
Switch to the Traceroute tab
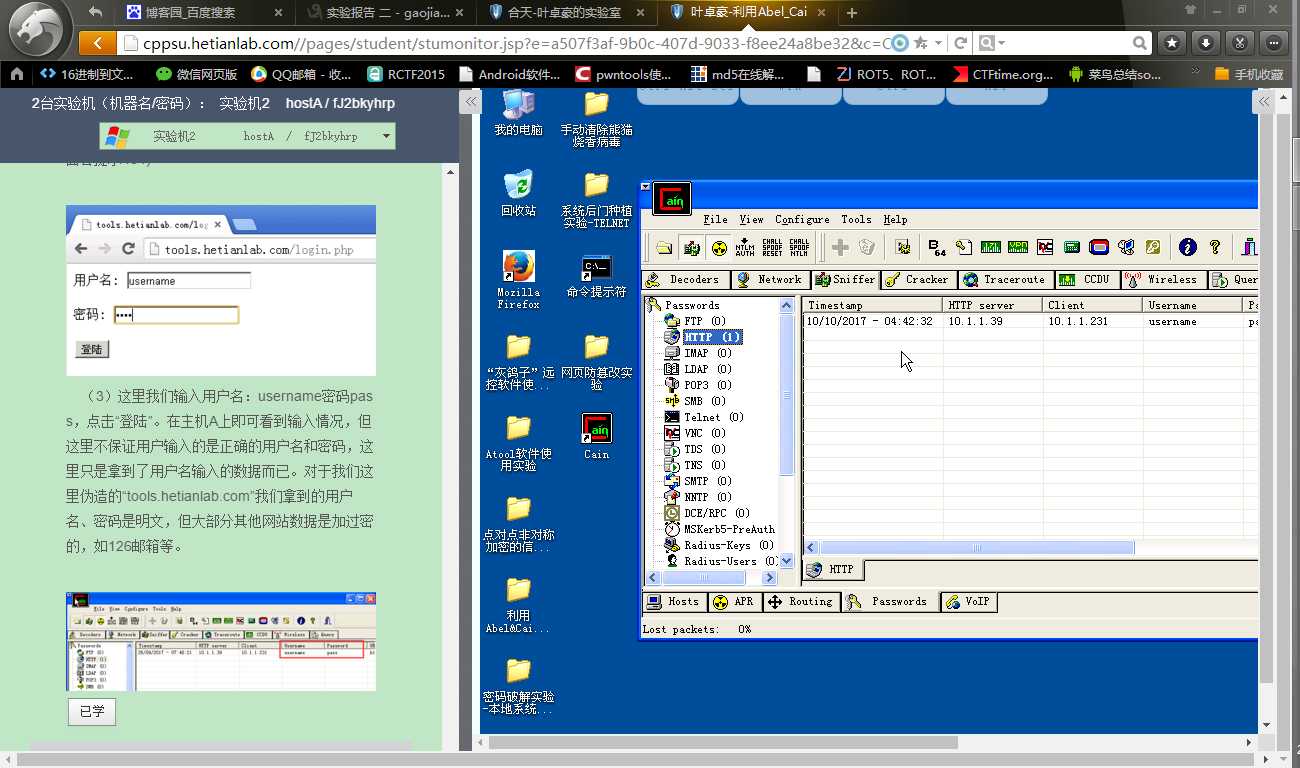(1005, 280)
